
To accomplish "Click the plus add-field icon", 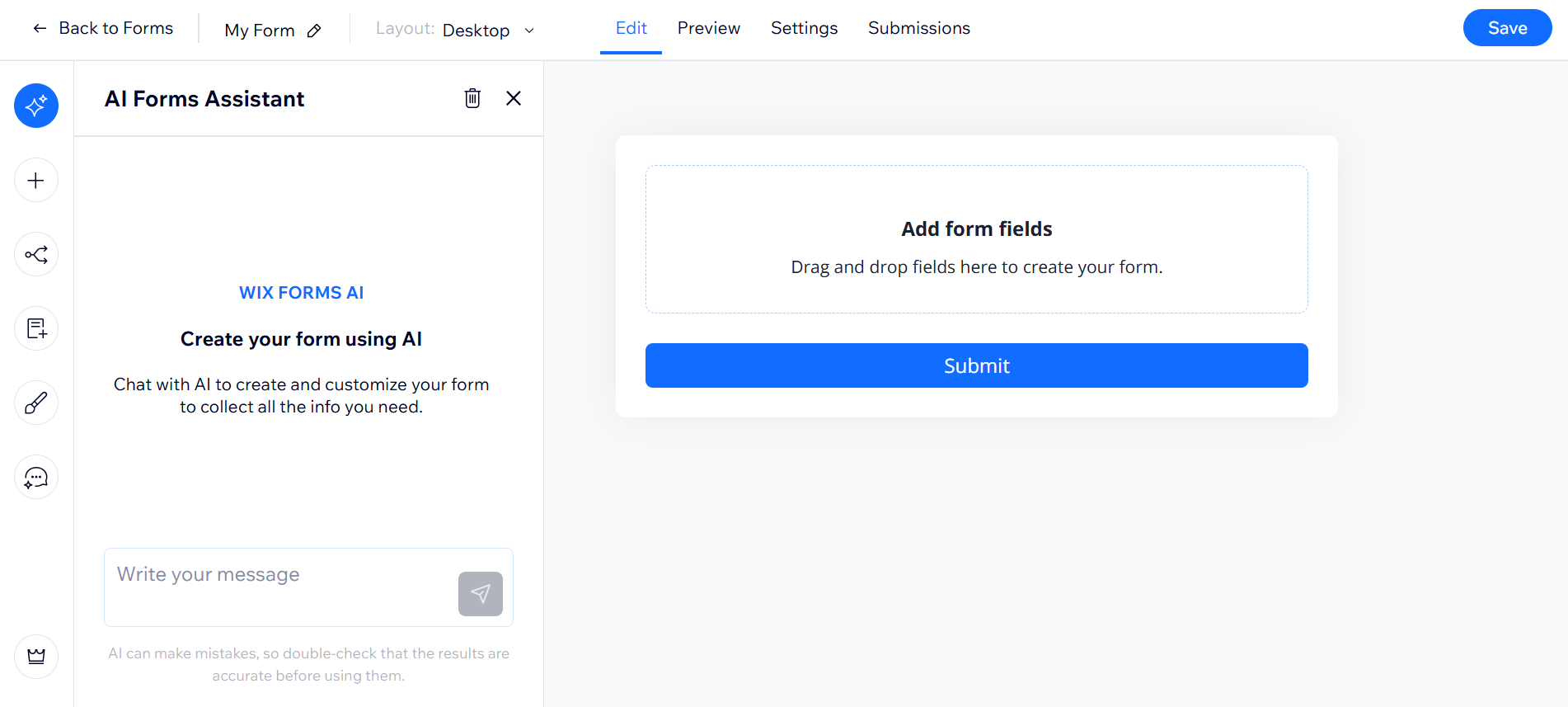I will [x=36, y=181].
